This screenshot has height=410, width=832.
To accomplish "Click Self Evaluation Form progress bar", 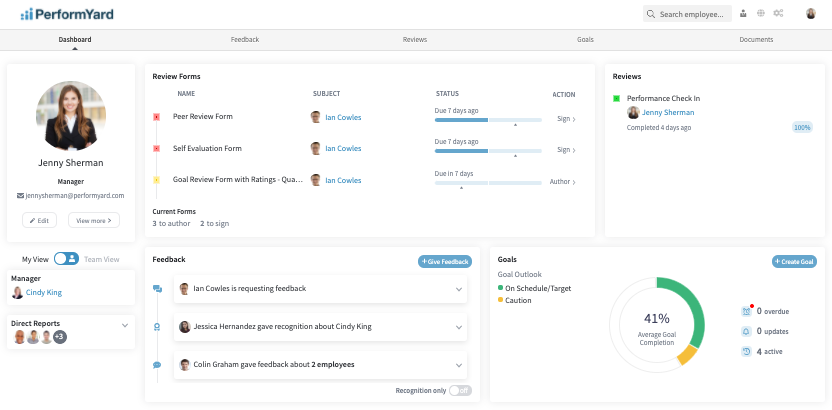I will click(488, 151).
